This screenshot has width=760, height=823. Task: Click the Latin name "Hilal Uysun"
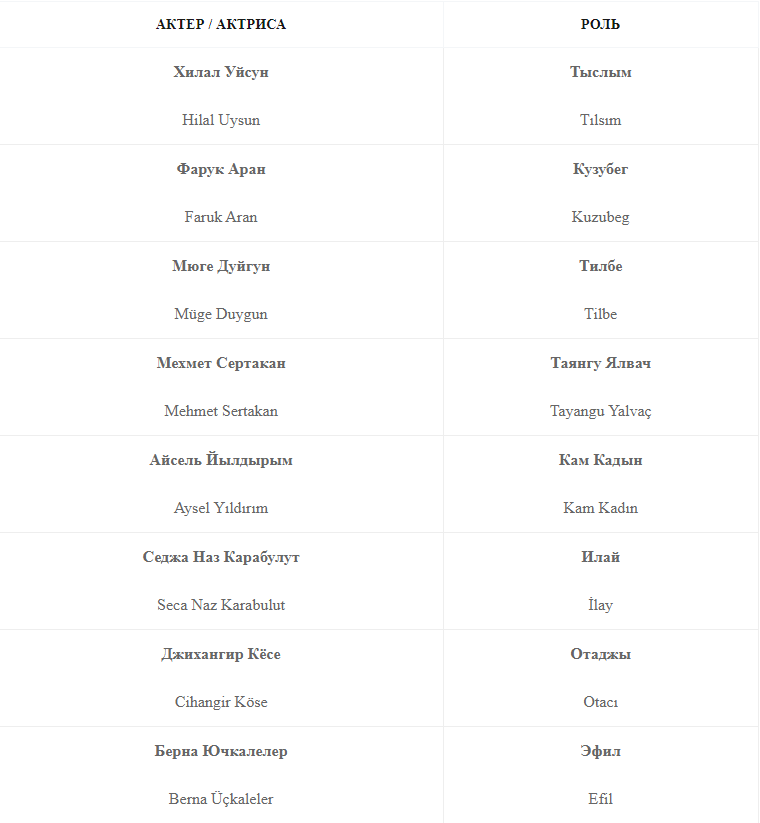coord(221,120)
